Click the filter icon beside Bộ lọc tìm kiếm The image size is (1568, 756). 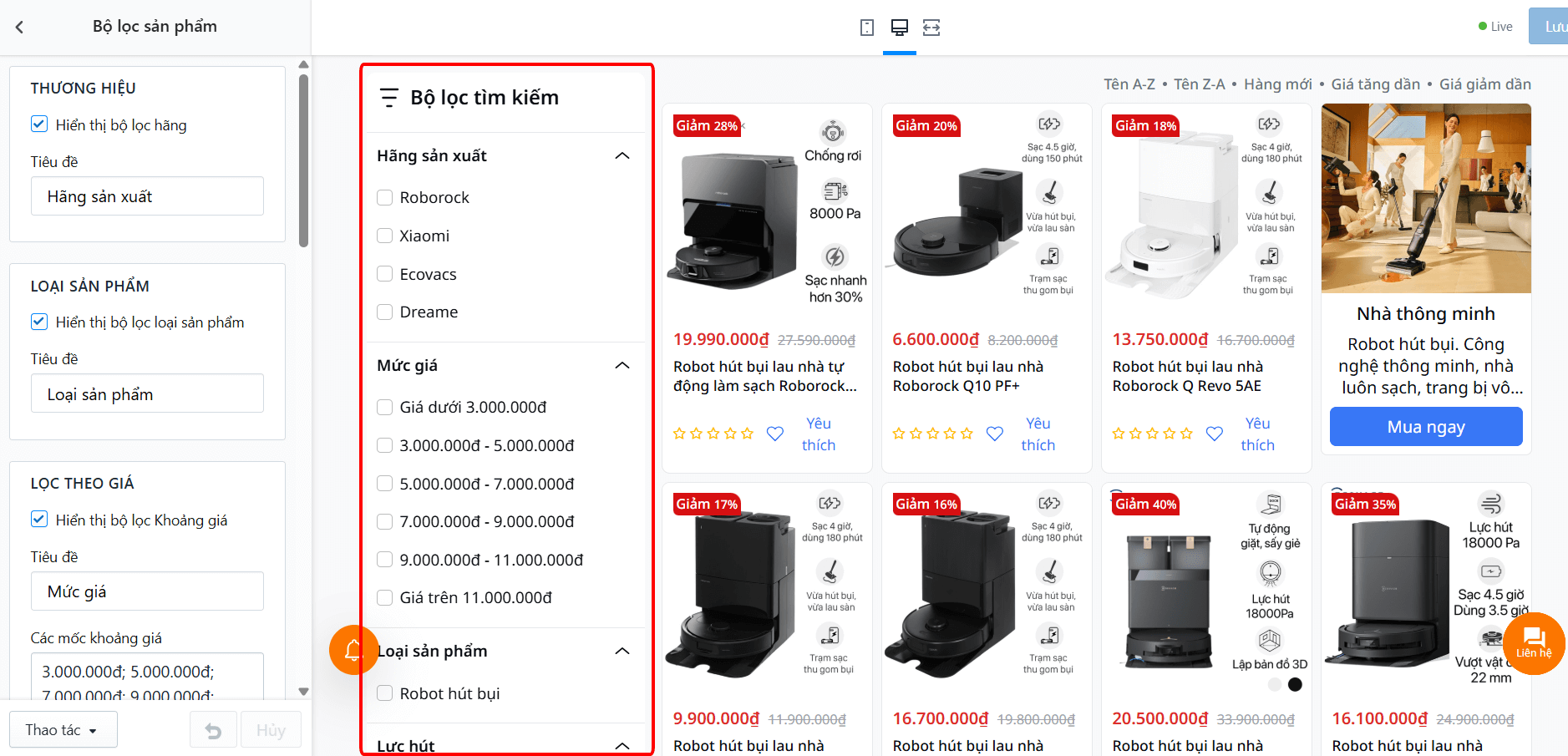pyautogui.click(x=389, y=98)
